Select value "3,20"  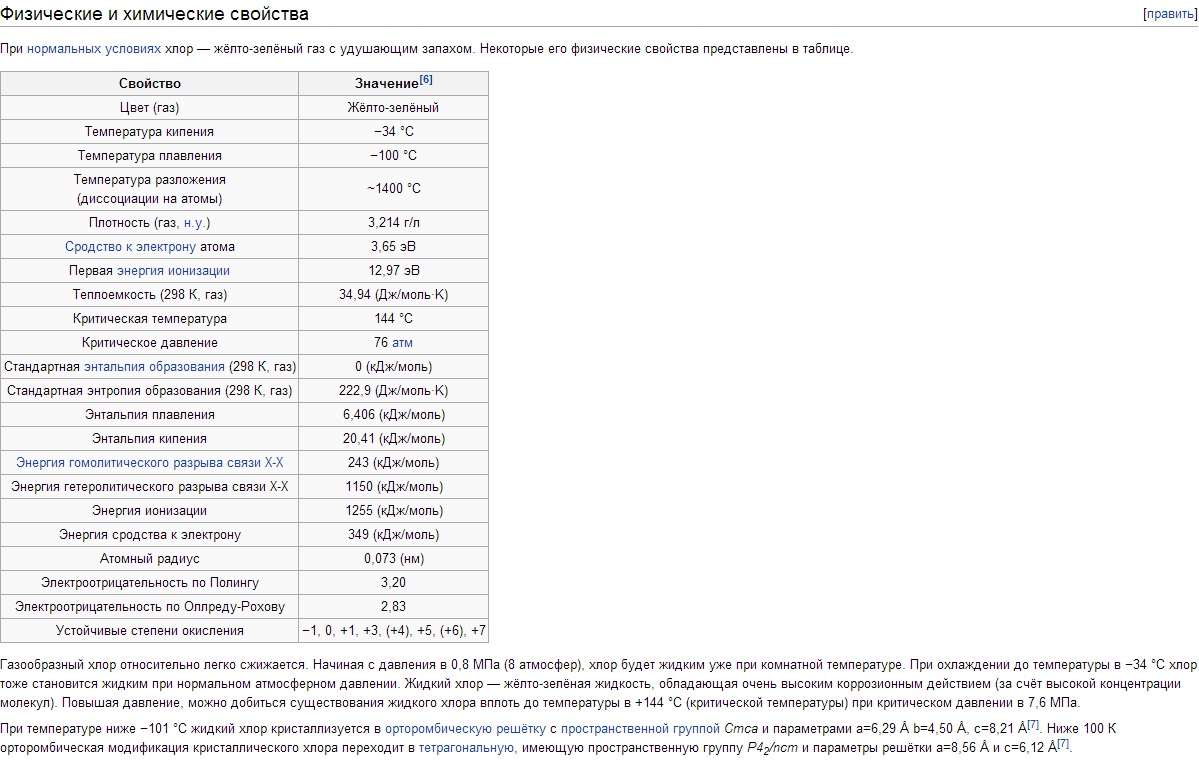(x=393, y=583)
